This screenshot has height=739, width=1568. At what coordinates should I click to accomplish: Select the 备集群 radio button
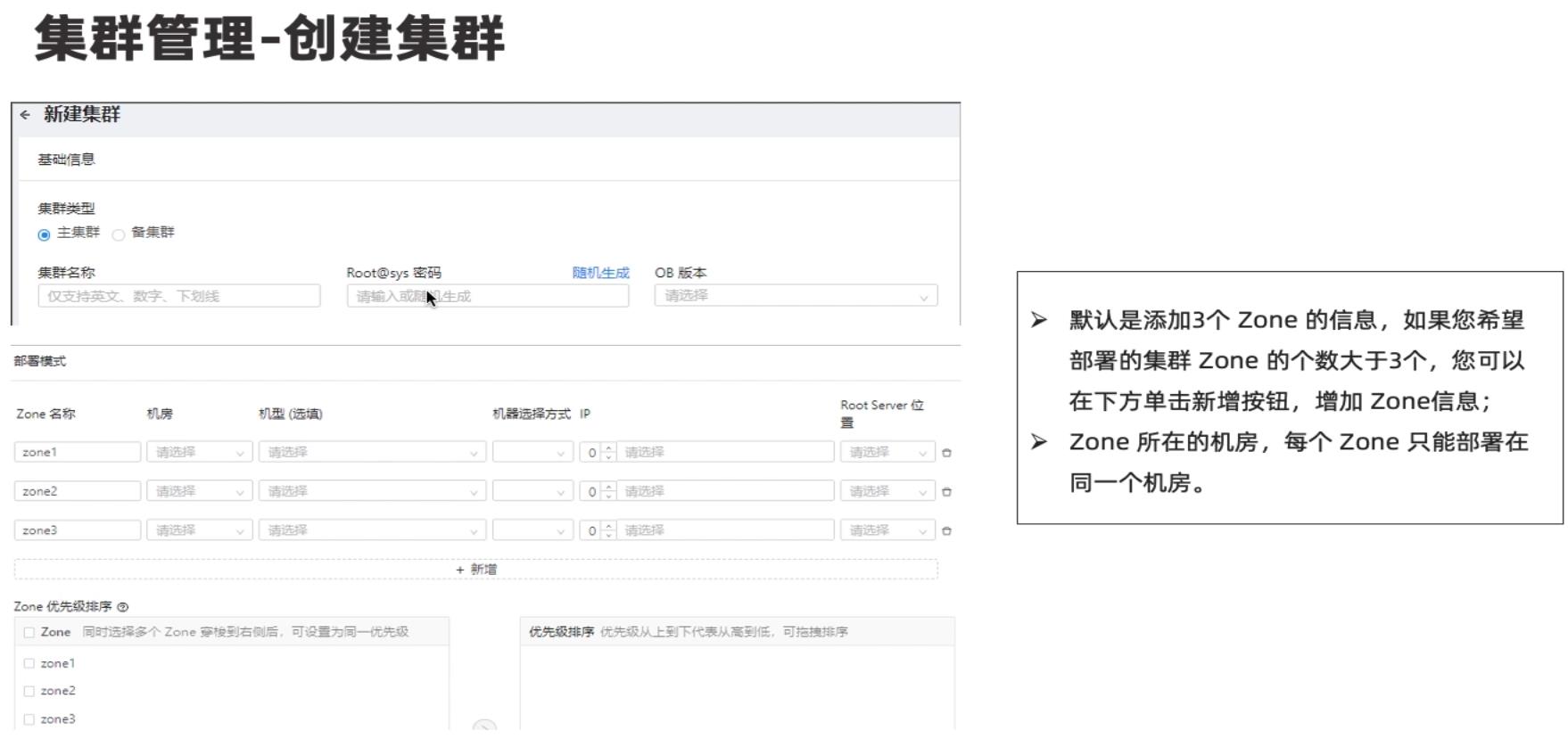click(x=119, y=235)
